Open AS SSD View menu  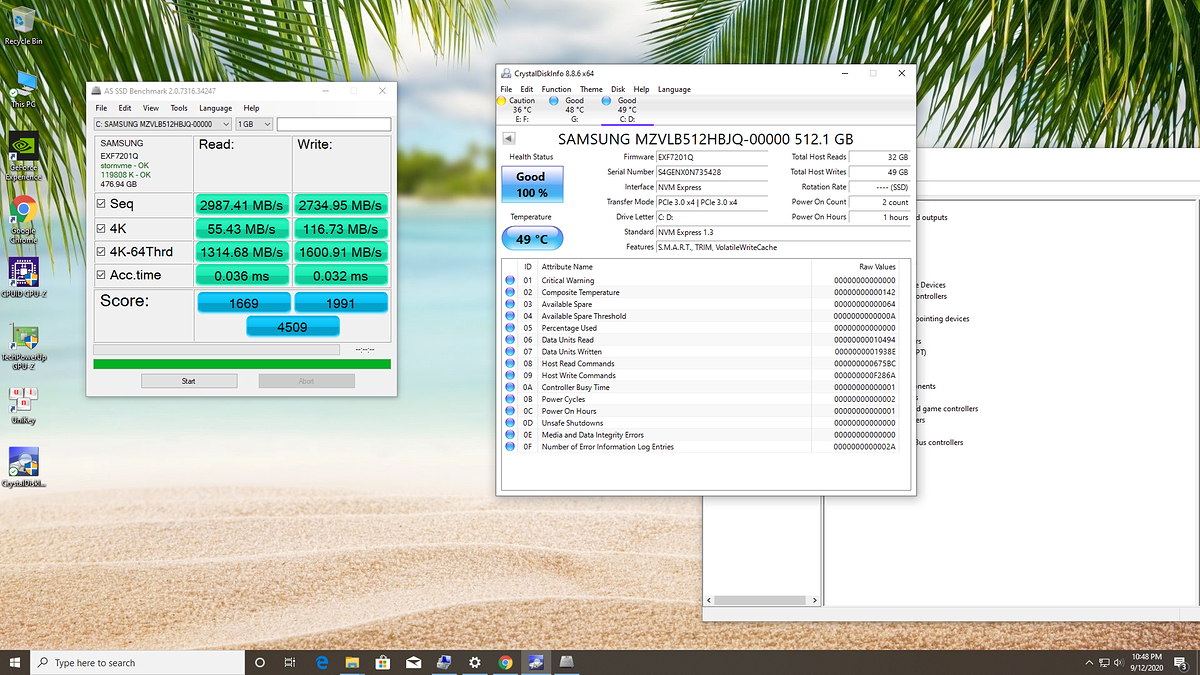pos(151,108)
